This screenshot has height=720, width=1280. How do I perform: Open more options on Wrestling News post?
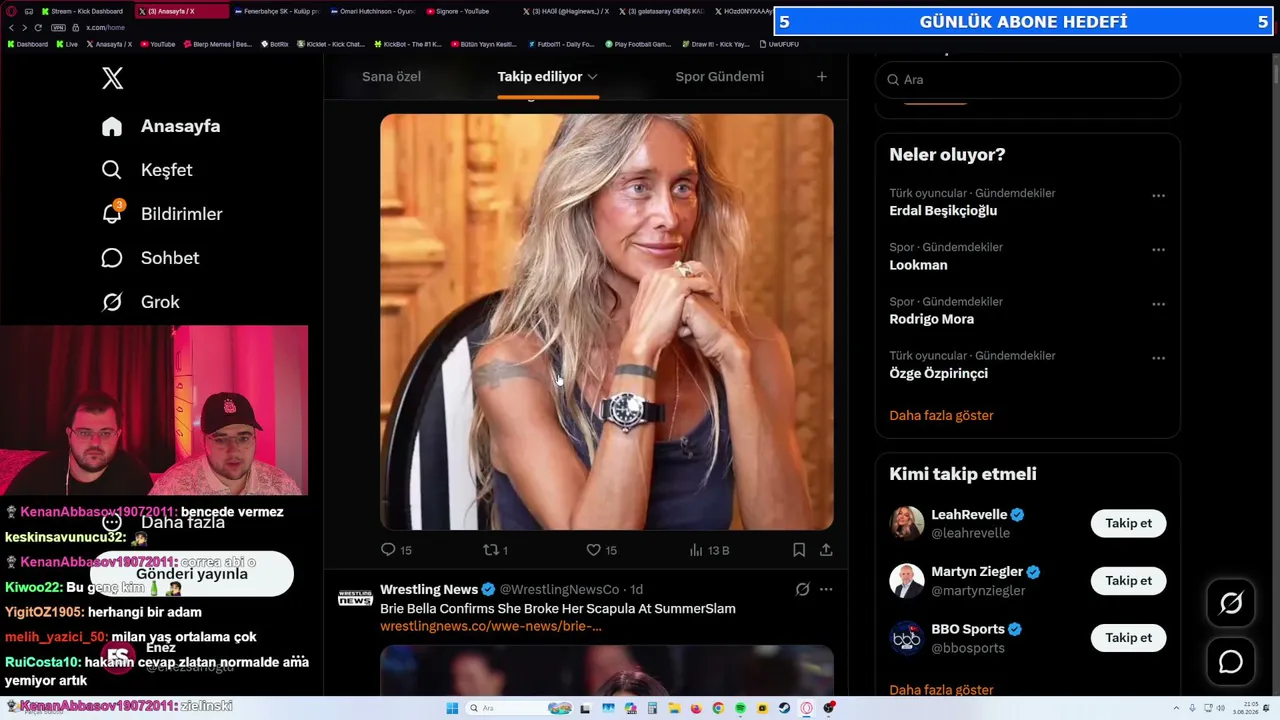point(826,589)
